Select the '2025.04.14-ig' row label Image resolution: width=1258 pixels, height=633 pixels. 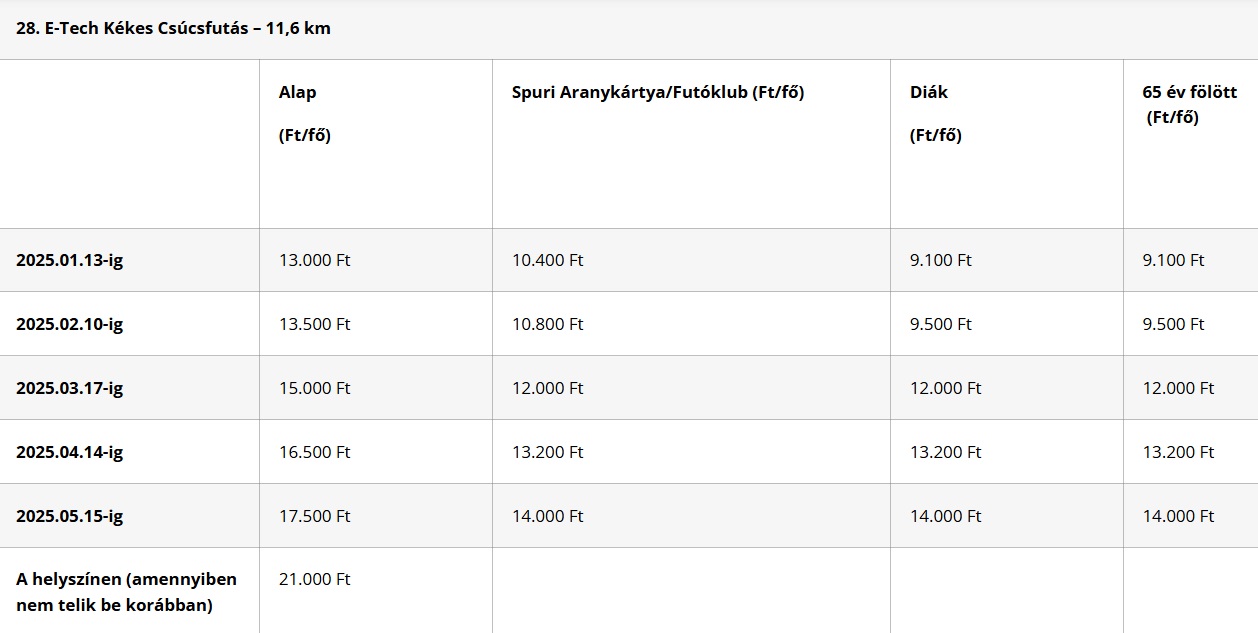click(x=70, y=452)
